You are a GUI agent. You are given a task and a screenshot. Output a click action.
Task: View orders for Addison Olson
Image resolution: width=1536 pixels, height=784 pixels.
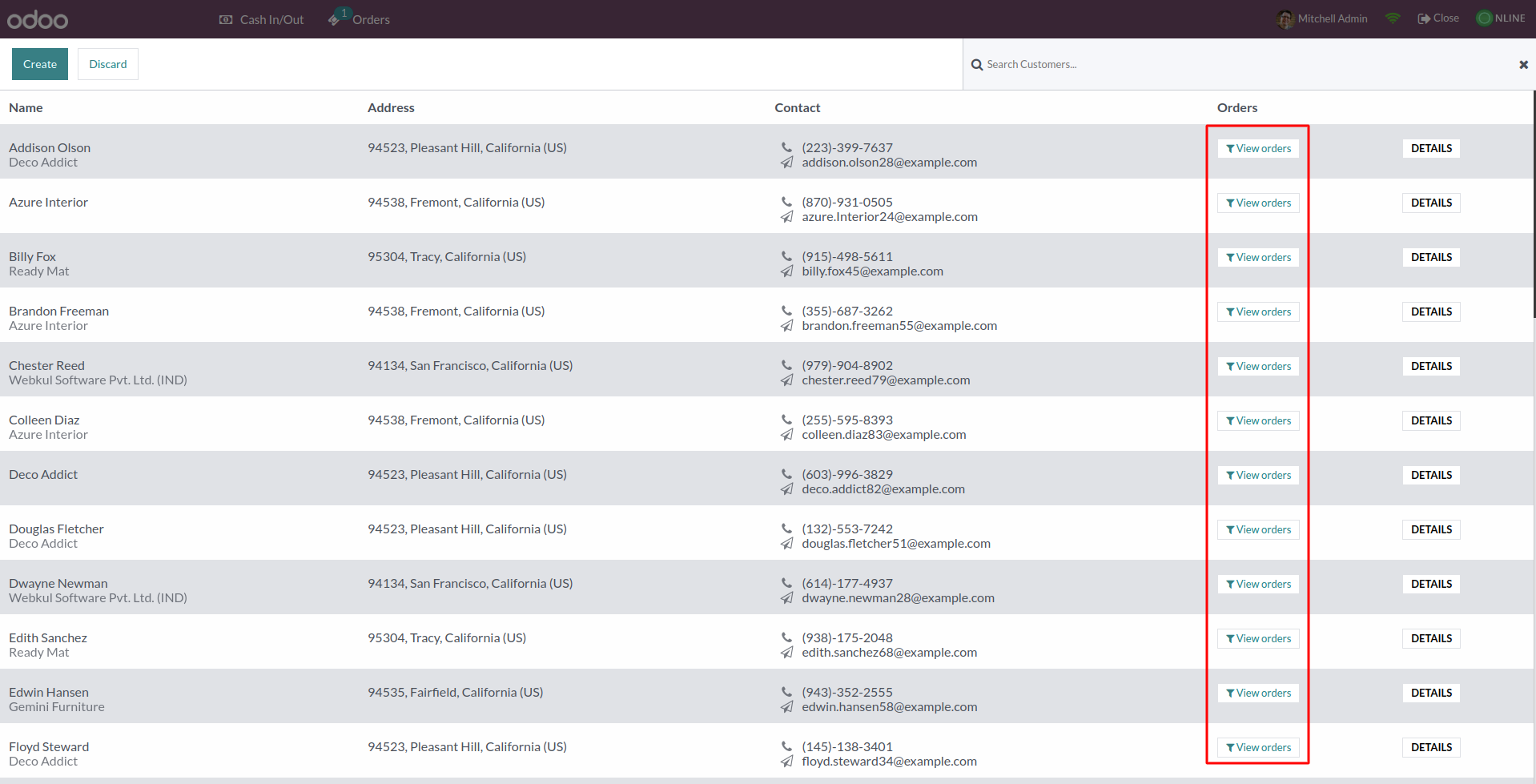[x=1258, y=148]
